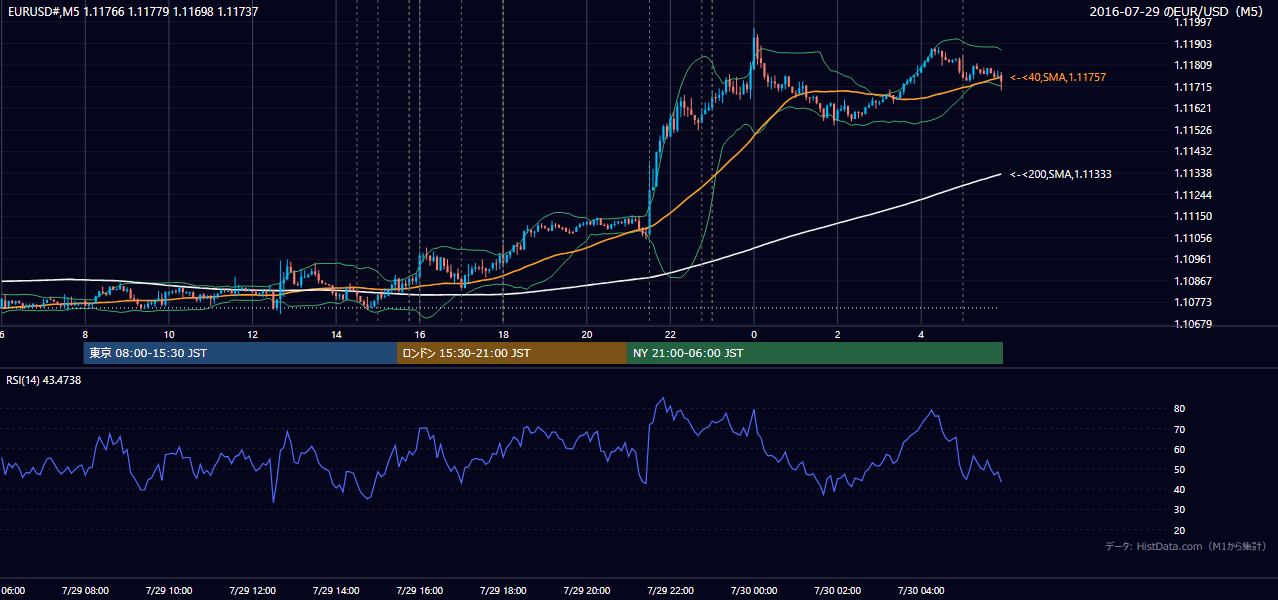Image resolution: width=1278 pixels, height=600 pixels.
Task: Click price axis value 1.10679
Action: click(1192, 324)
